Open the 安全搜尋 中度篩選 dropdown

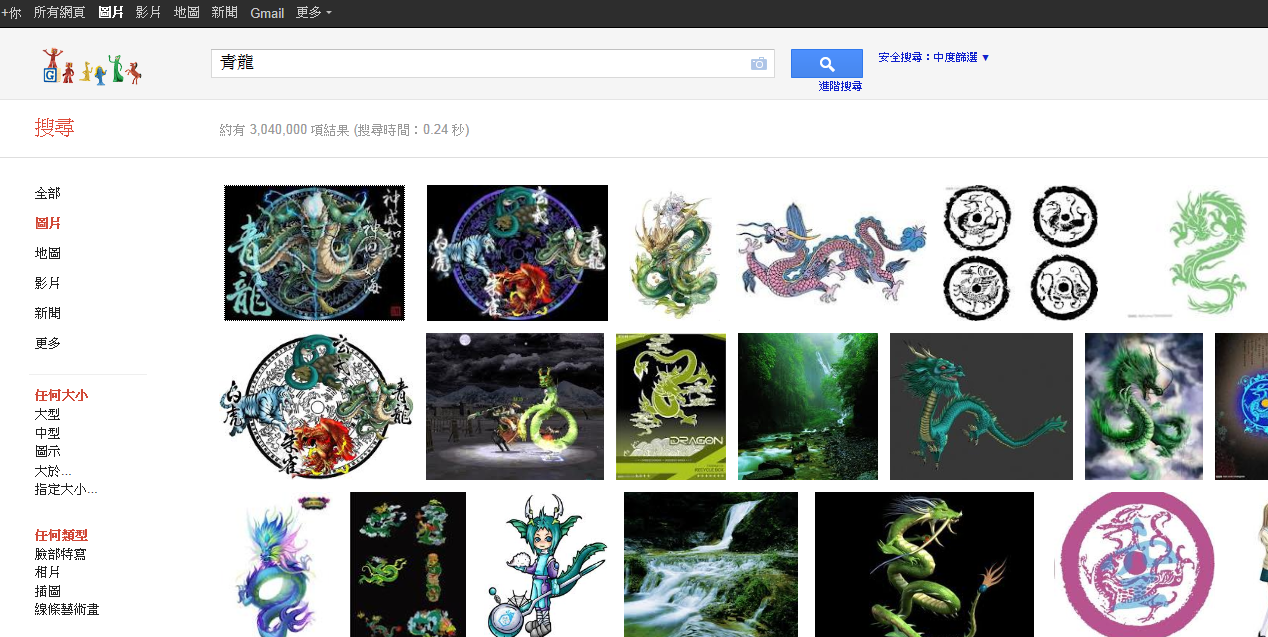[934, 58]
